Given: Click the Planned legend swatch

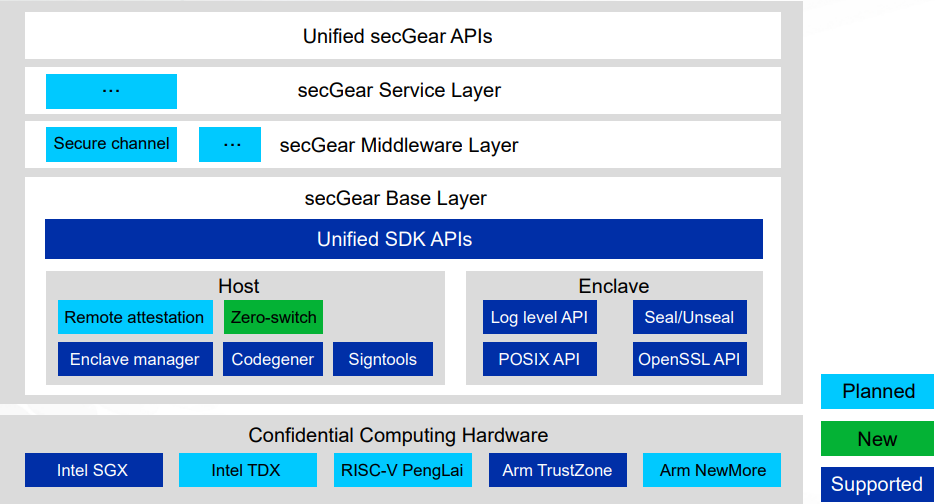Looking at the screenshot, I should point(877,391).
